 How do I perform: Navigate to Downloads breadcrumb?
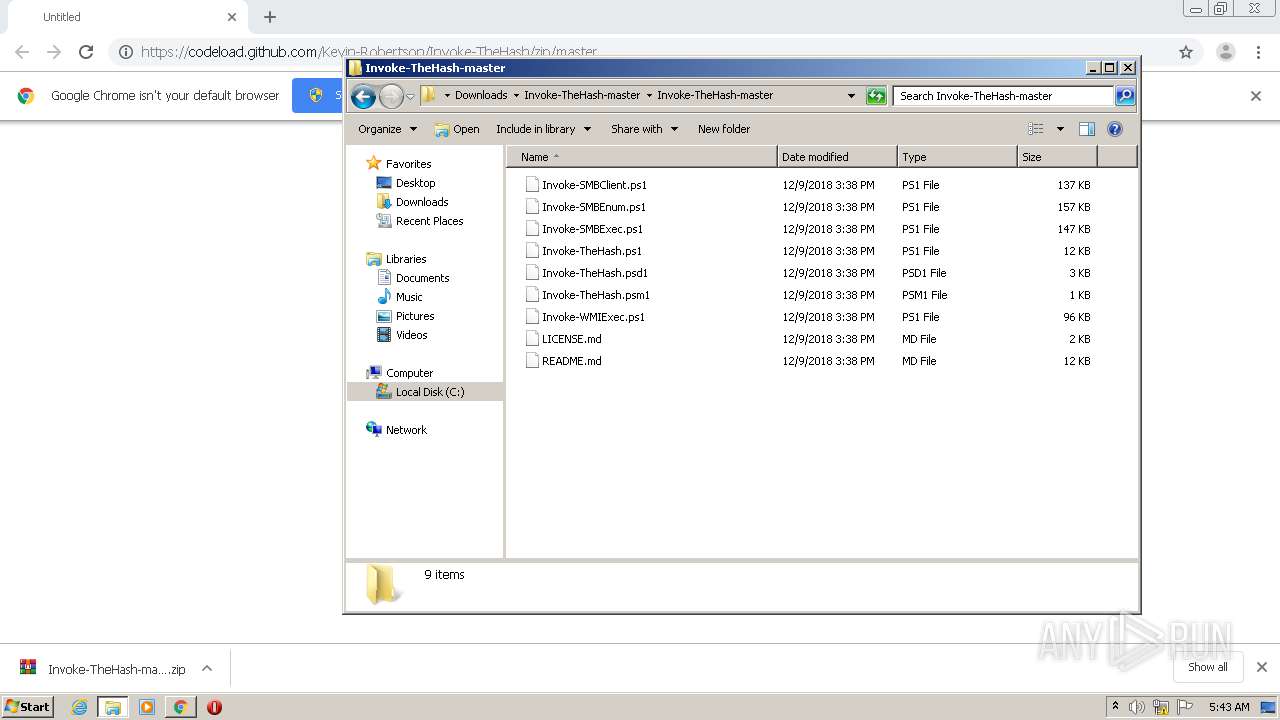481,96
